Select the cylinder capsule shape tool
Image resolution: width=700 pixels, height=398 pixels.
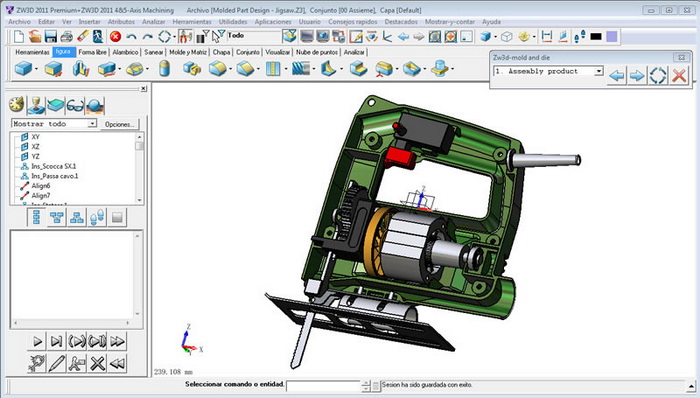coord(164,69)
